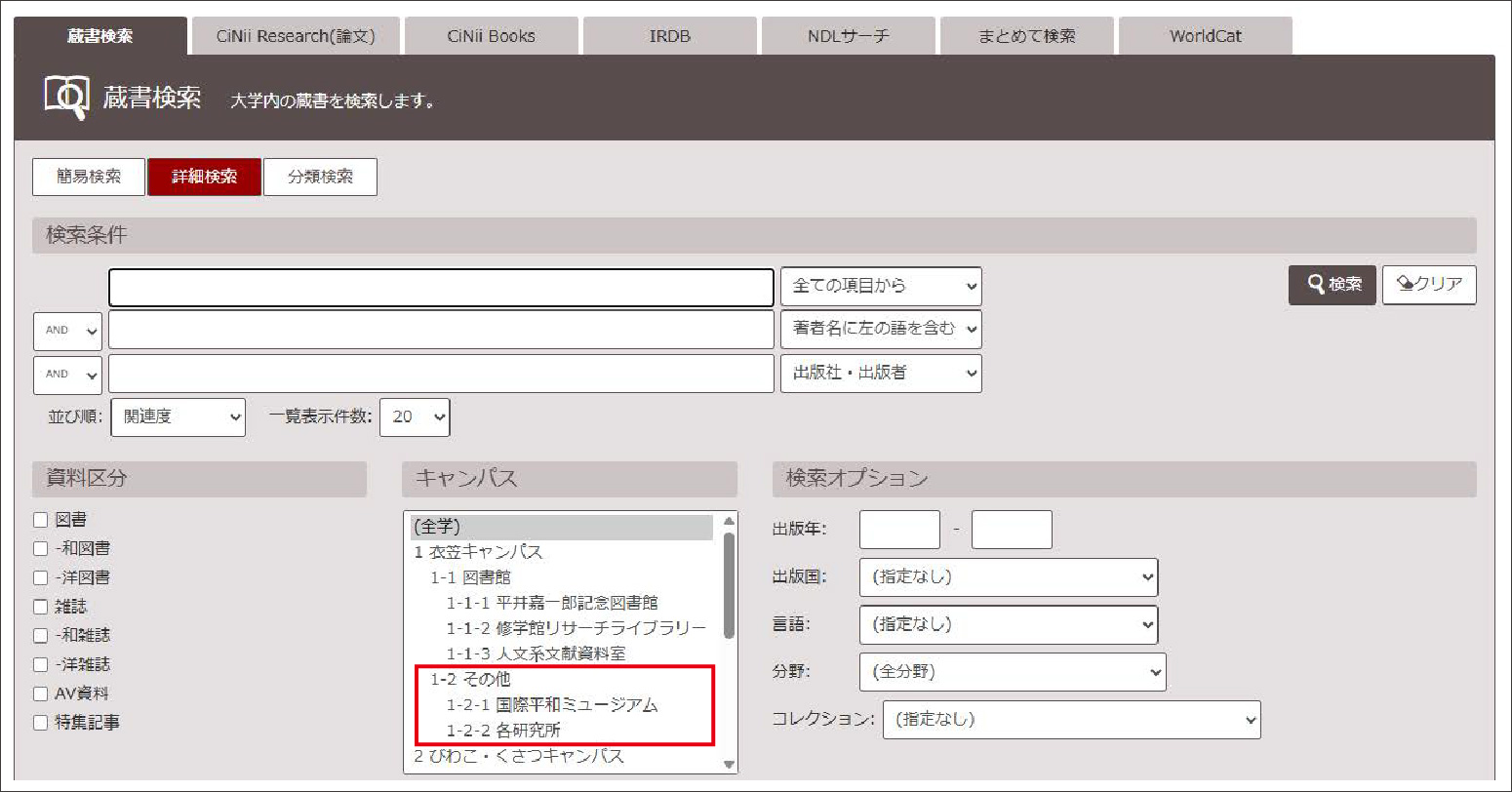Open the 並び順 関連度 sort dropdown
The width and height of the screenshot is (1512, 792).
click(x=179, y=417)
